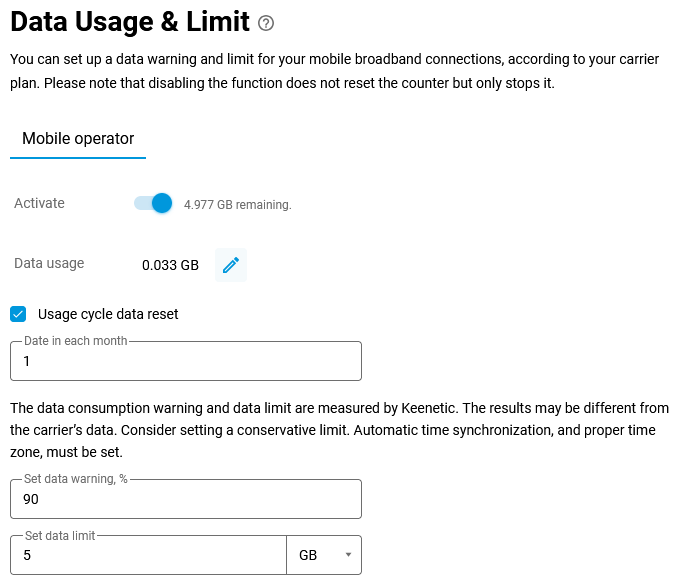The image size is (679, 586).
Task: Focus the Set data warning percentage field
Action: coord(185,500)
